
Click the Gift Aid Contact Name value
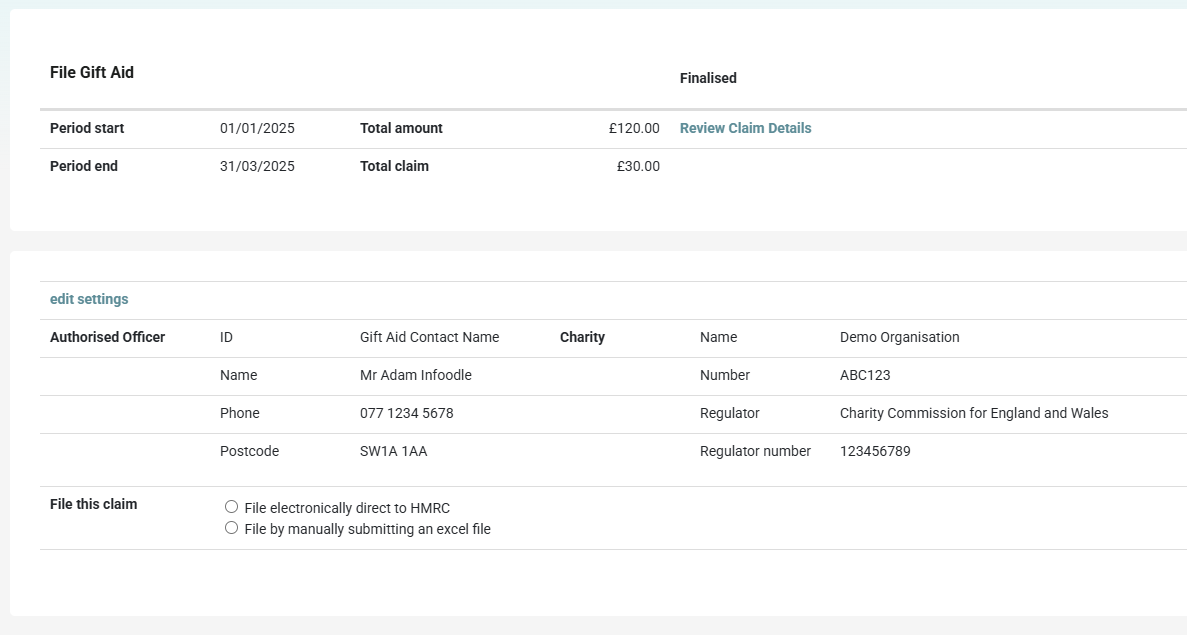[x=429, y=338]
